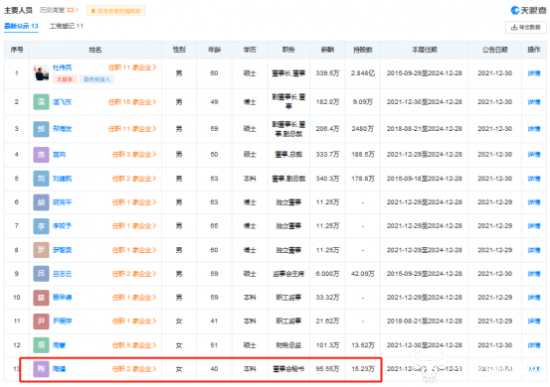Open the person name link in row 5
Screen dimensions: 550x387
point(62,179)
